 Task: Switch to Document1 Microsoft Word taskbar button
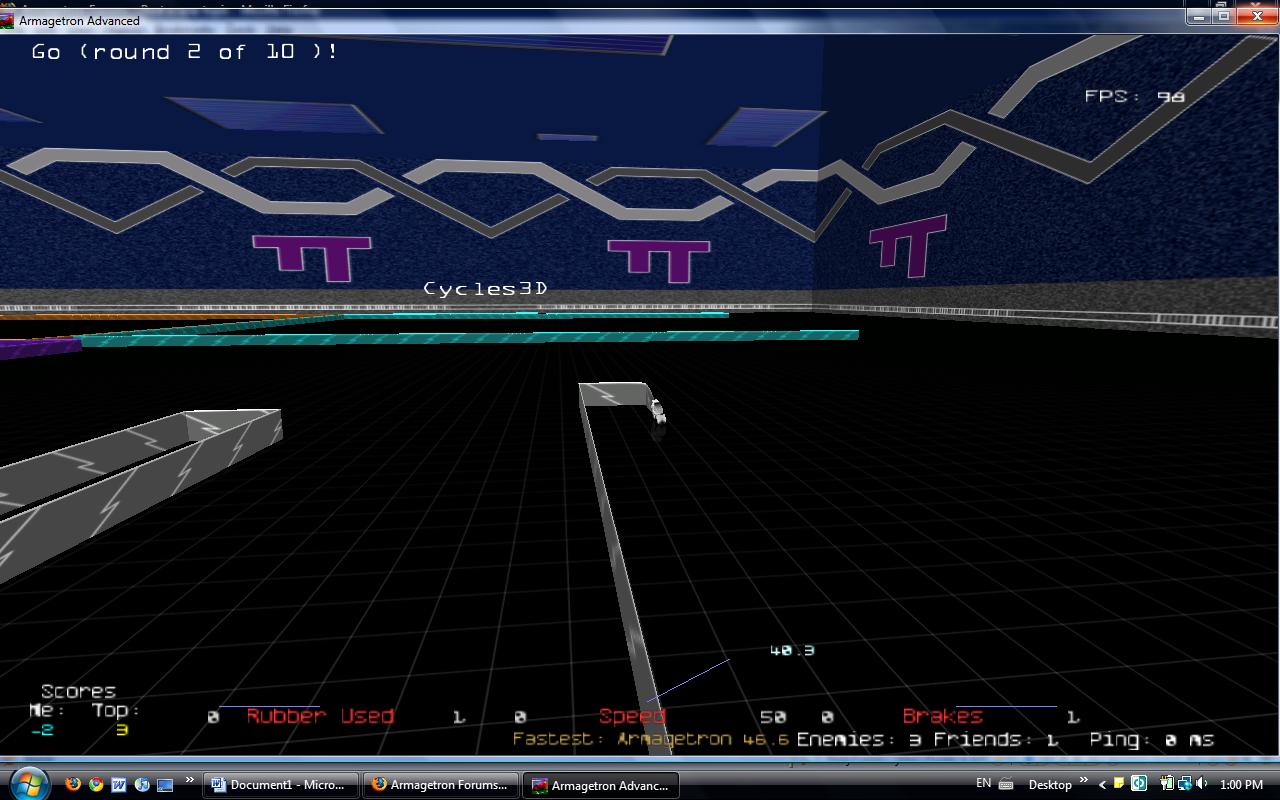281,785
